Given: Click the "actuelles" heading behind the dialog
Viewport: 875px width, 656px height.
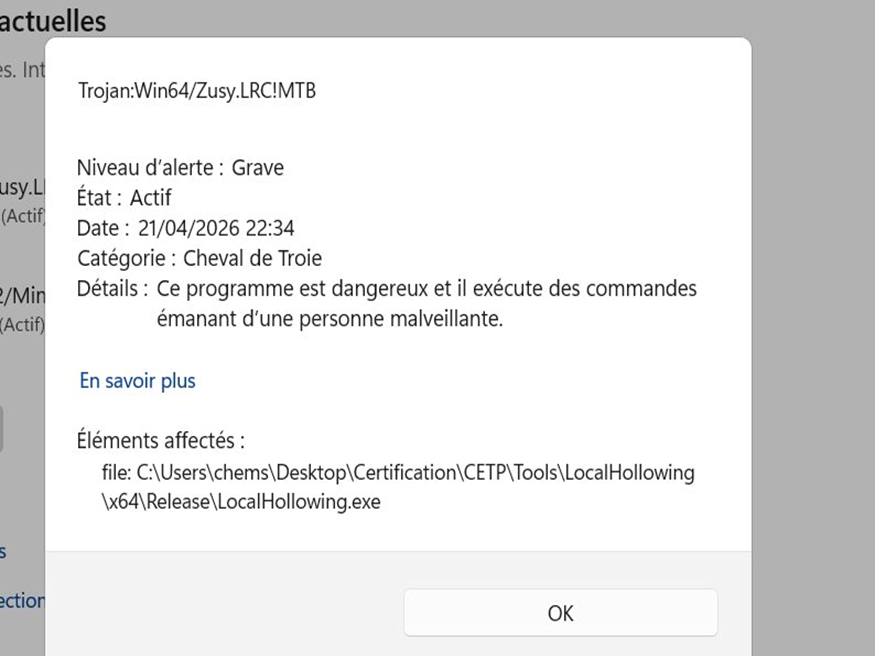Looking at the screenshot, I should pyautogui.click(x=53, y=21).
